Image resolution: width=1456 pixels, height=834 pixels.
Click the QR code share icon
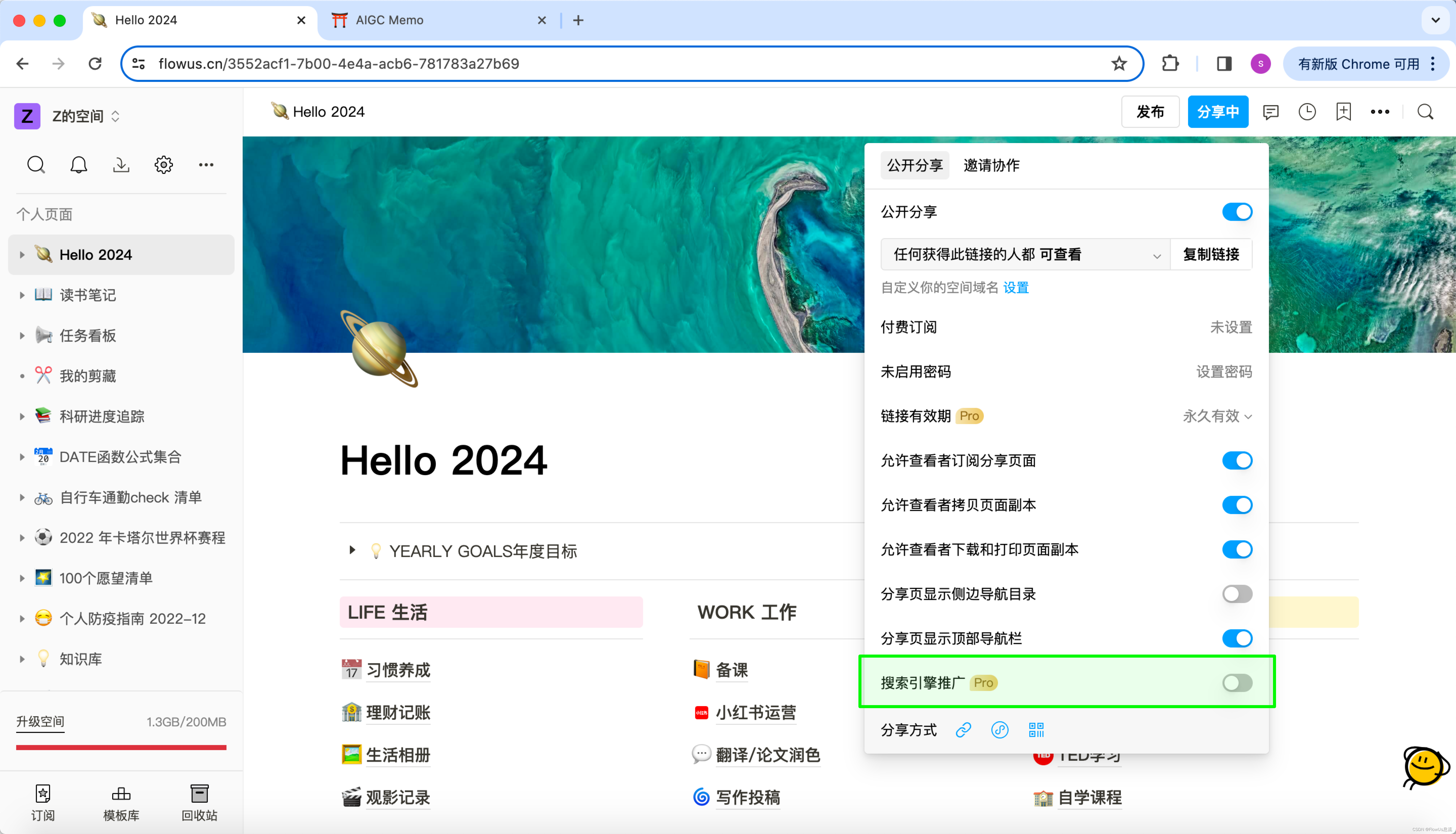pyautogui.click(x=1036, y=730)
